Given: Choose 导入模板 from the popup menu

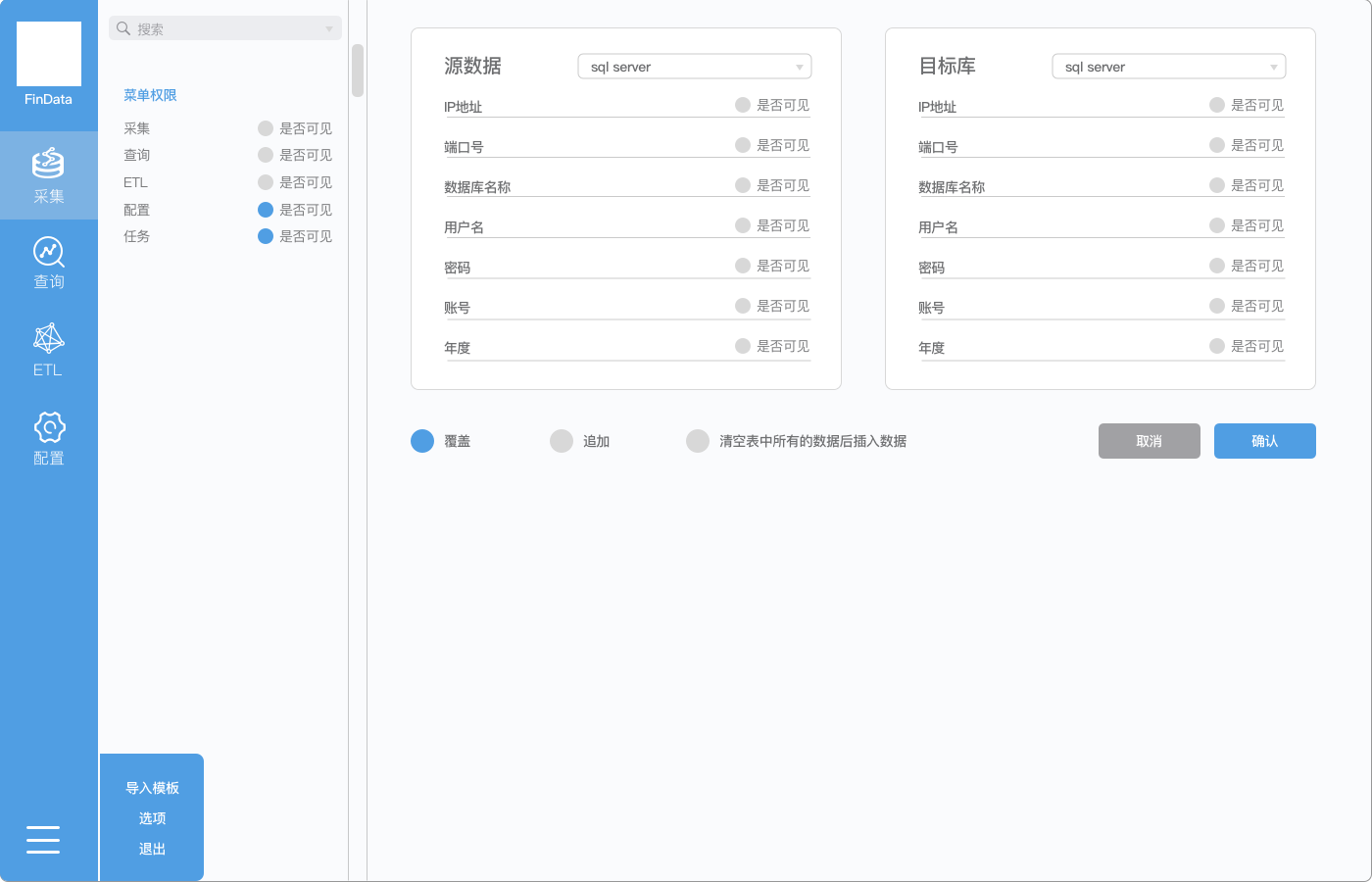Looking at the screenshot, I should point(152,788).
